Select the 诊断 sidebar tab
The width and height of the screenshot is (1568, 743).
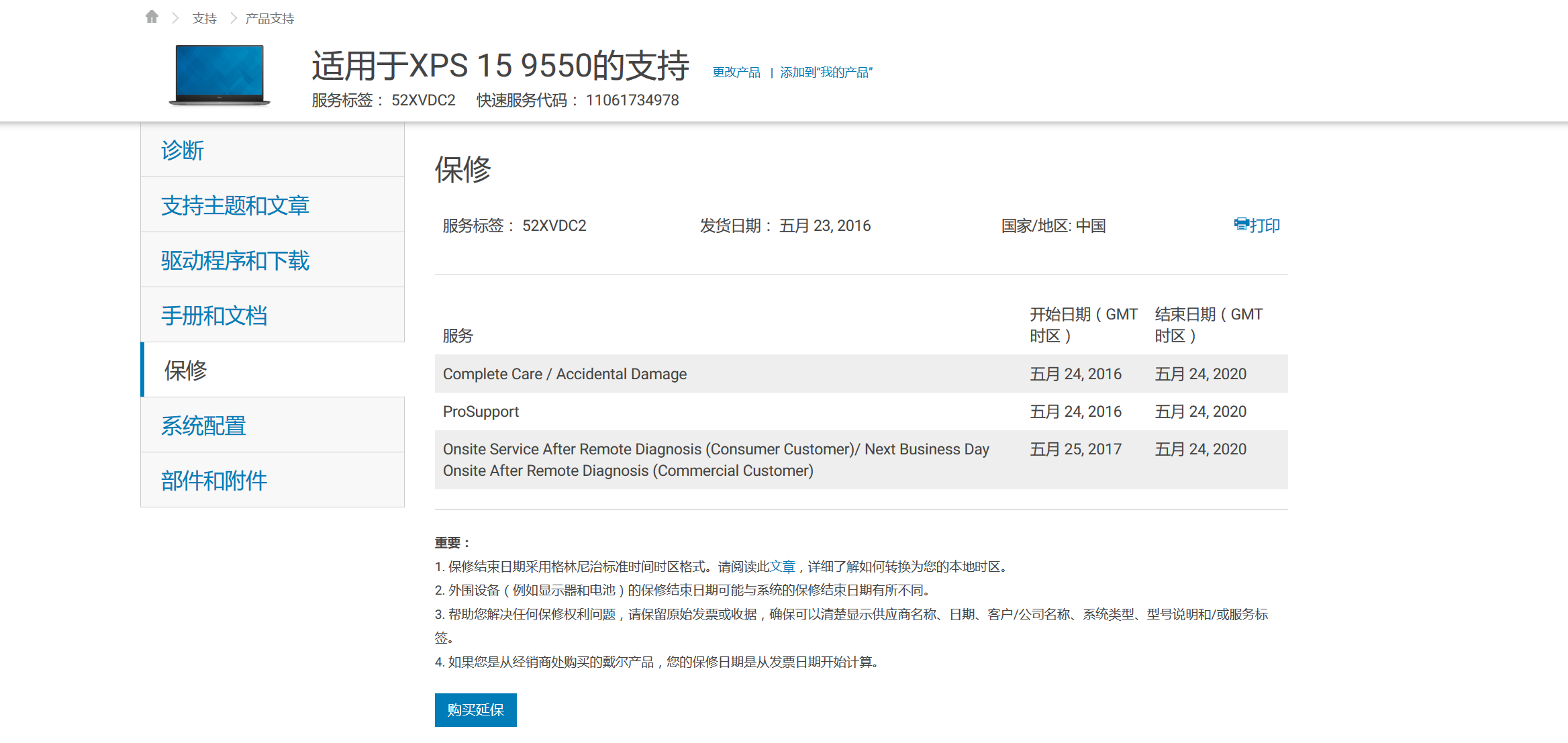183,150
